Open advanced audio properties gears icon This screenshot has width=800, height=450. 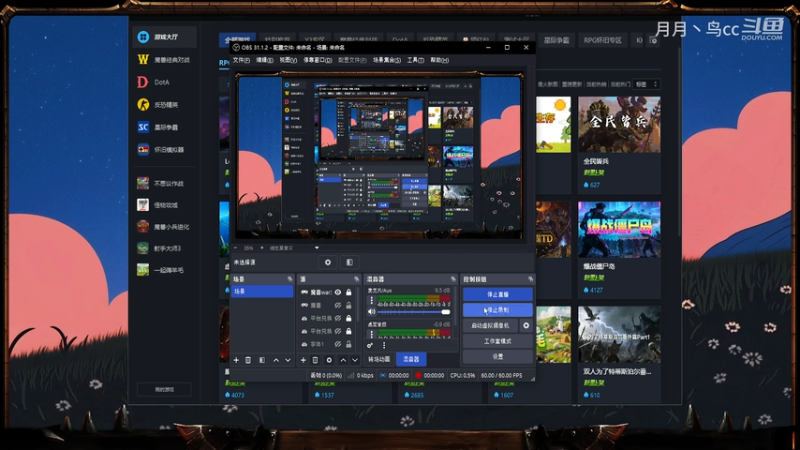tap(370, 345)
